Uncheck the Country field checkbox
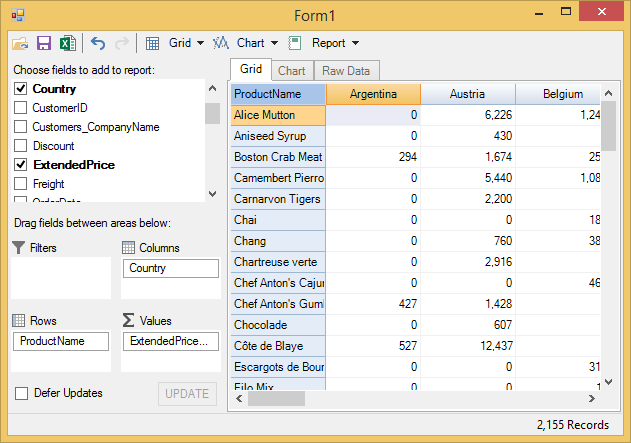 point(21,89)
